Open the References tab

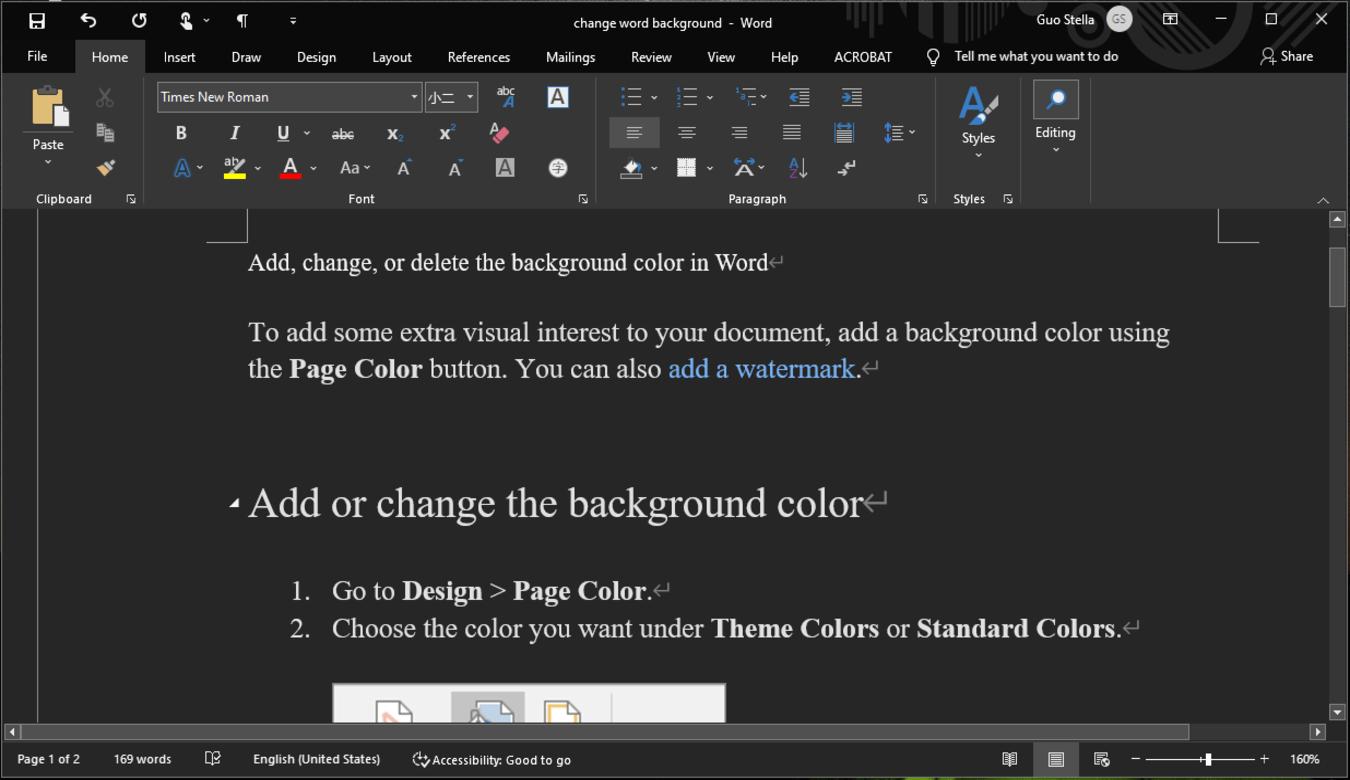pos(479,57)
